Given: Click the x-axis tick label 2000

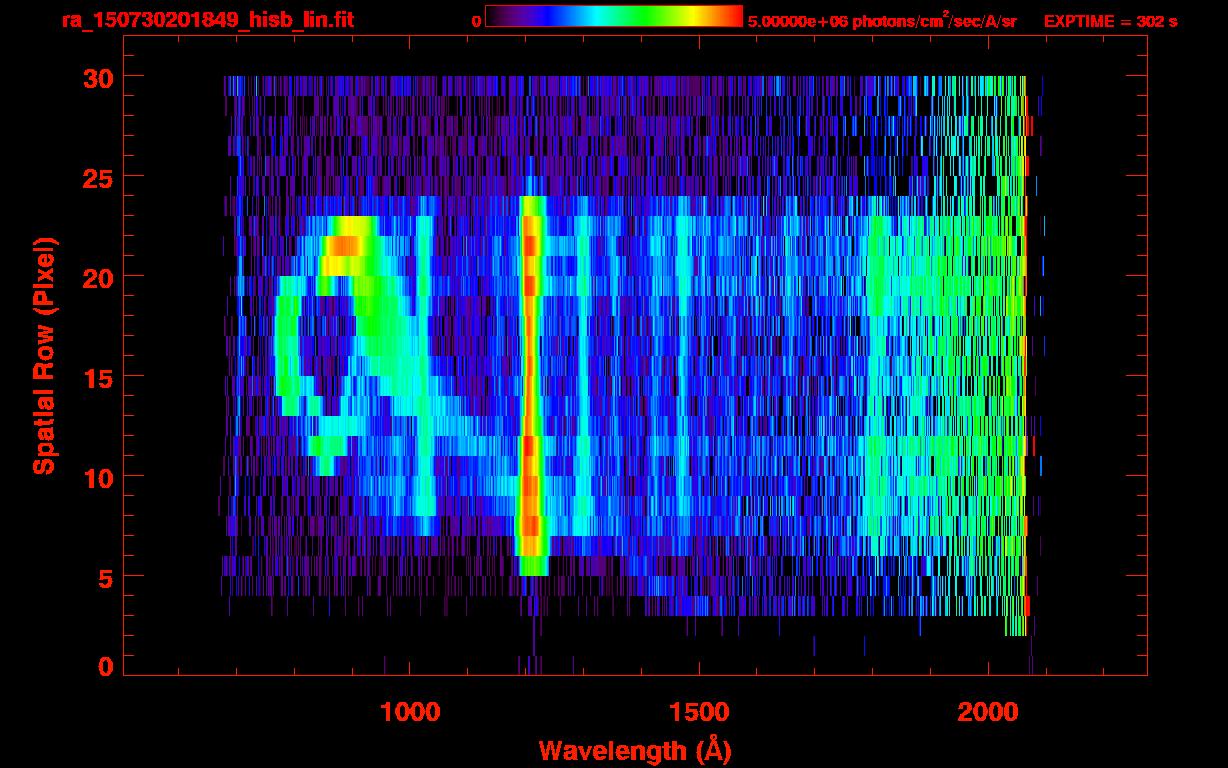Looking at the screenshot, I should pyautogui.click(x=988, y=711).
